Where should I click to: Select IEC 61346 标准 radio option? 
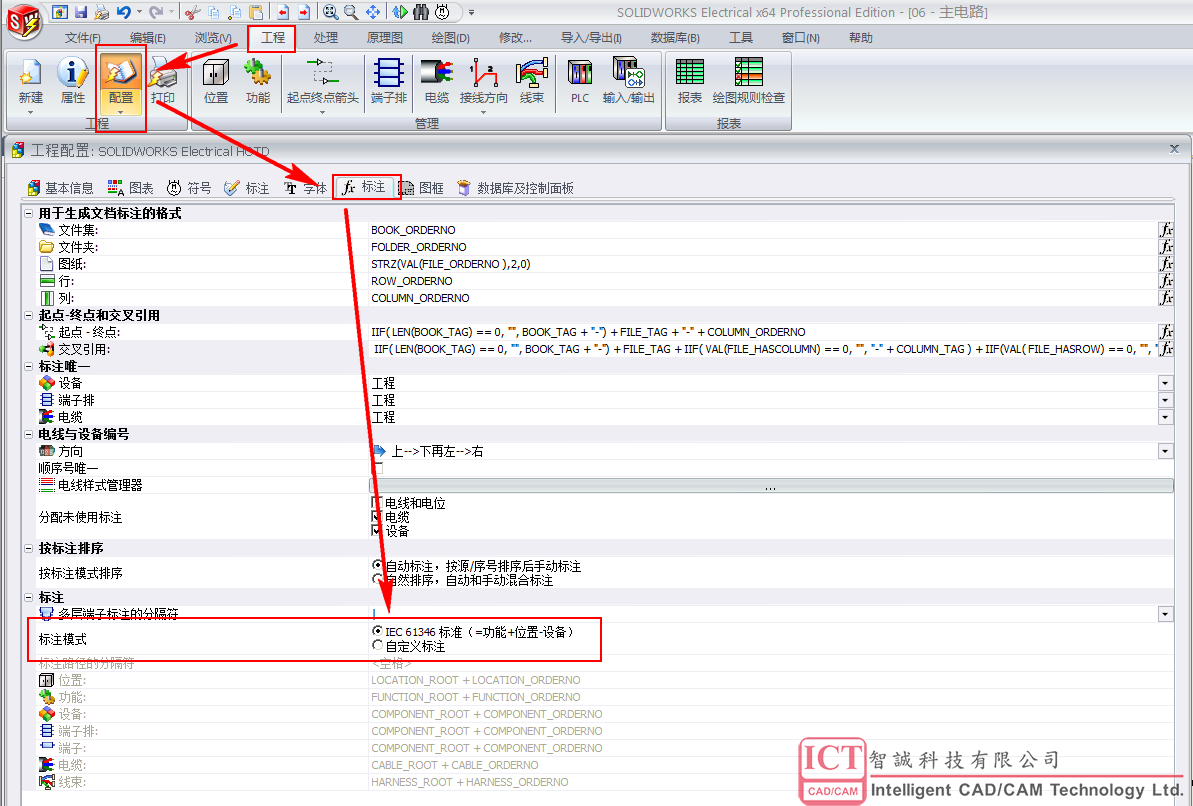point(377,631)
